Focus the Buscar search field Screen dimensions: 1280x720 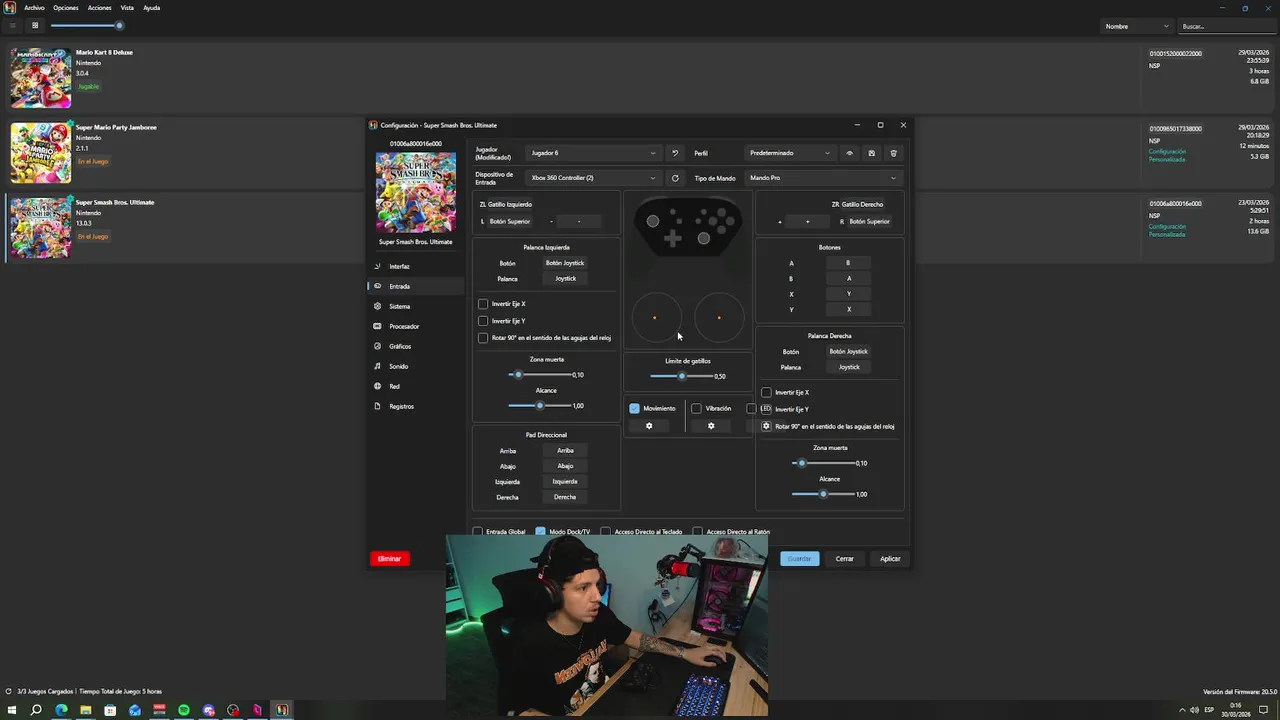(1226, 26)
